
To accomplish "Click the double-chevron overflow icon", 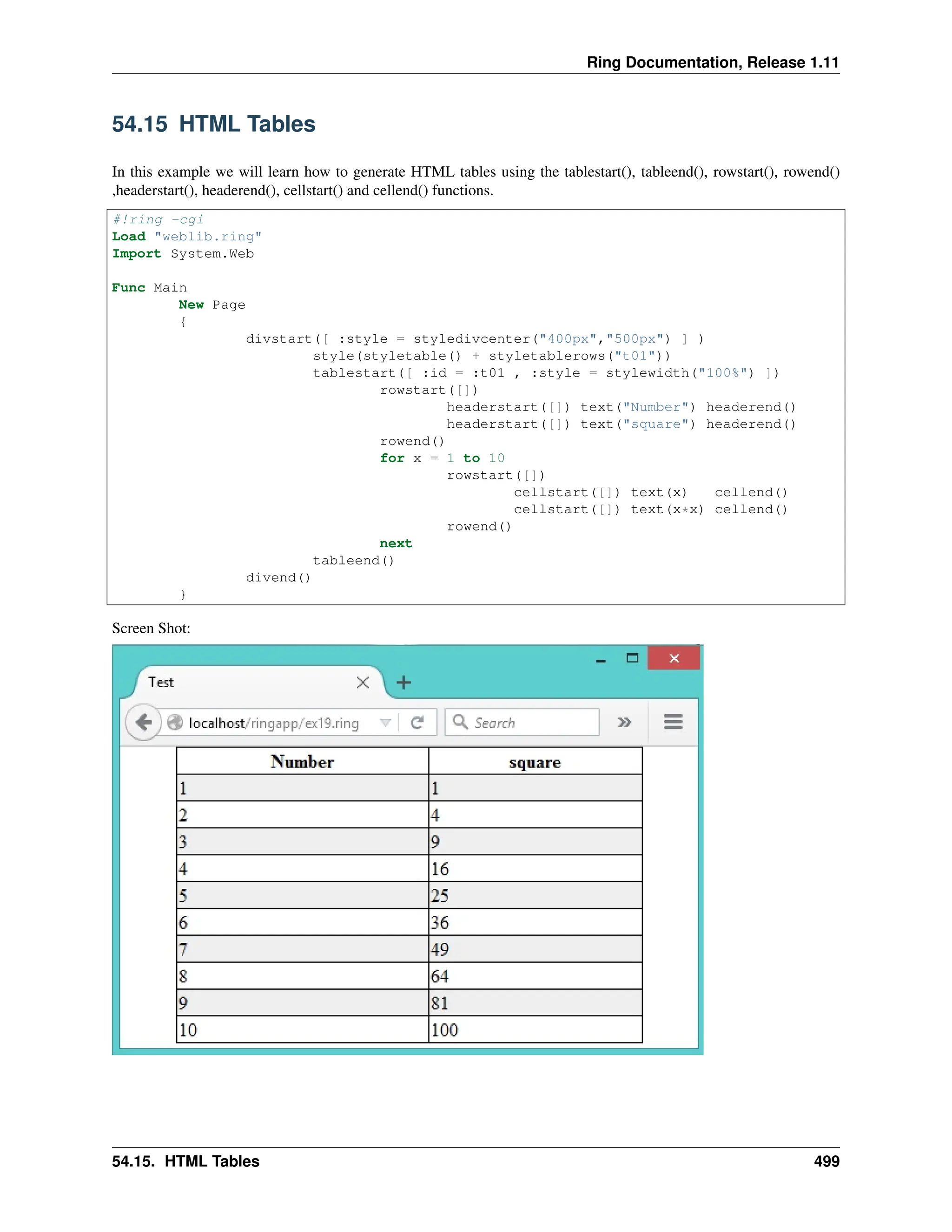I will pos(624,722).
